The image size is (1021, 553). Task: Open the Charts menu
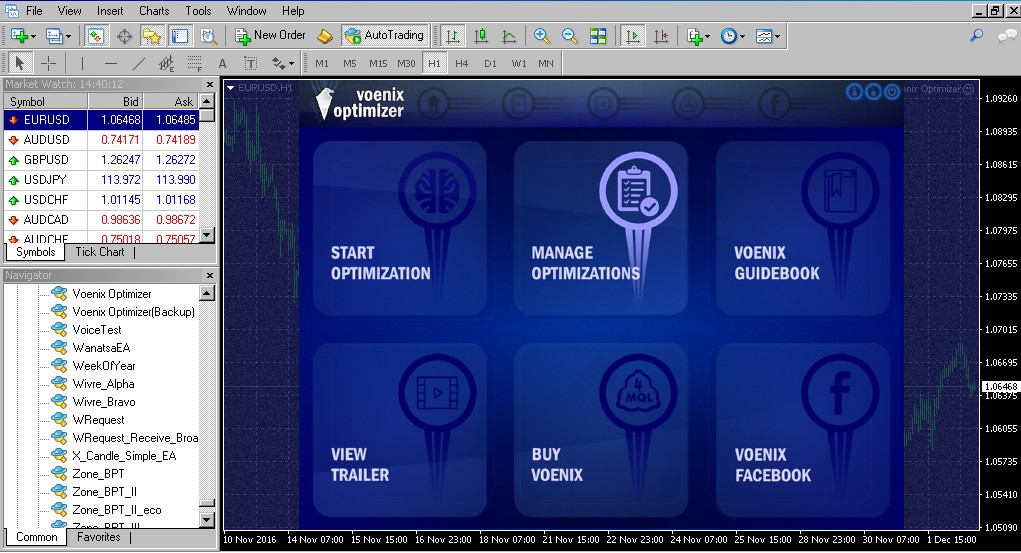click(154, 10)
